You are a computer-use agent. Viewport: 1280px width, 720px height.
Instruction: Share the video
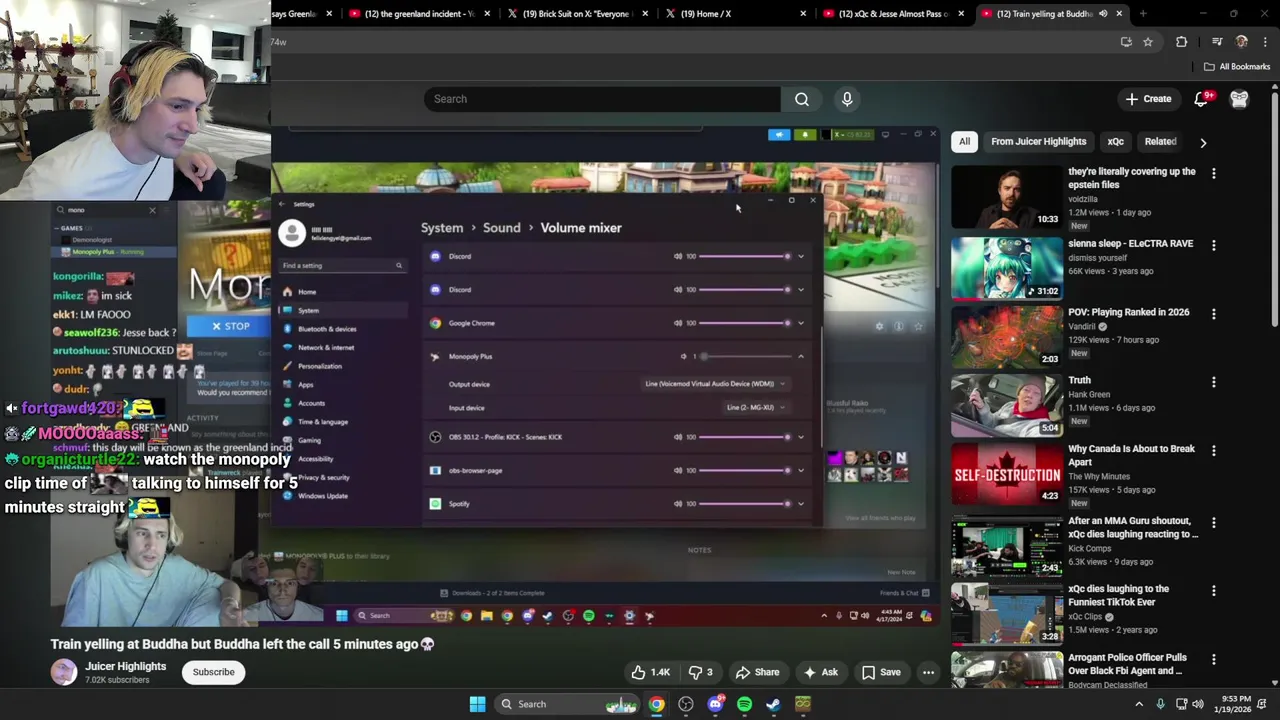[x=756, y=672]
